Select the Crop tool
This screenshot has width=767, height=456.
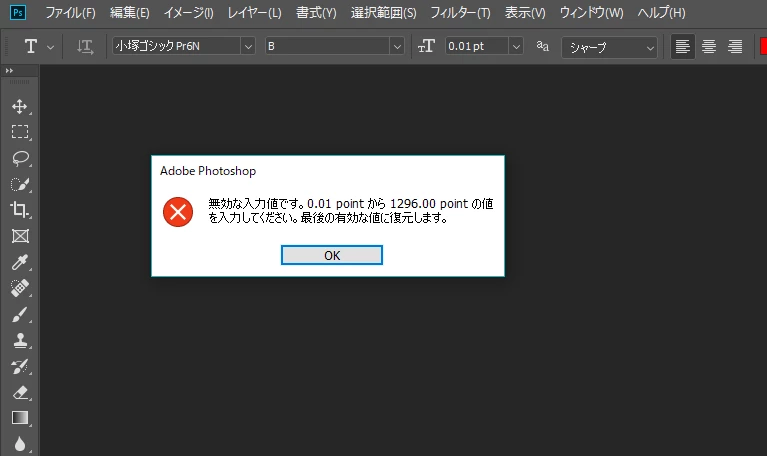(20, 210)
